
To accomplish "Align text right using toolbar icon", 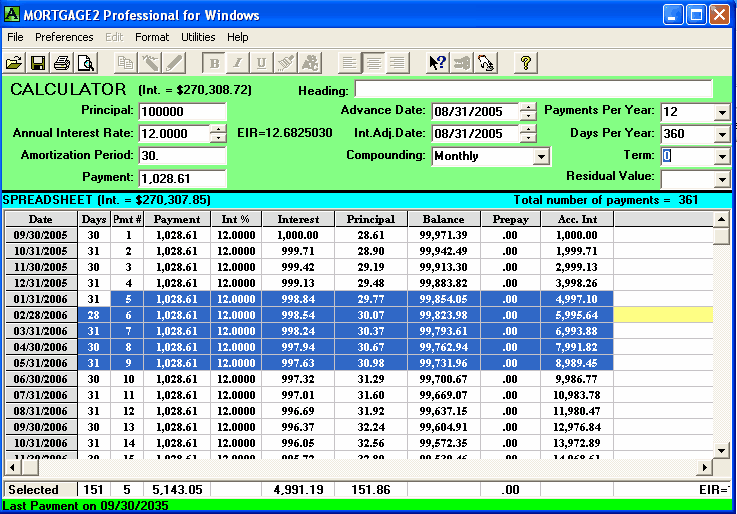I will (x=398, y=63).
